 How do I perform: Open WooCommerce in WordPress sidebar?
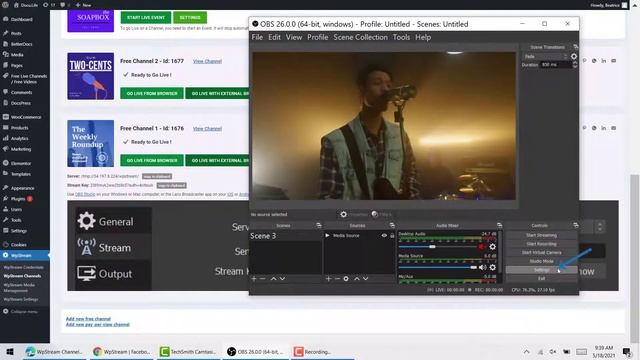pyautogui.click(x=26, y=117)
